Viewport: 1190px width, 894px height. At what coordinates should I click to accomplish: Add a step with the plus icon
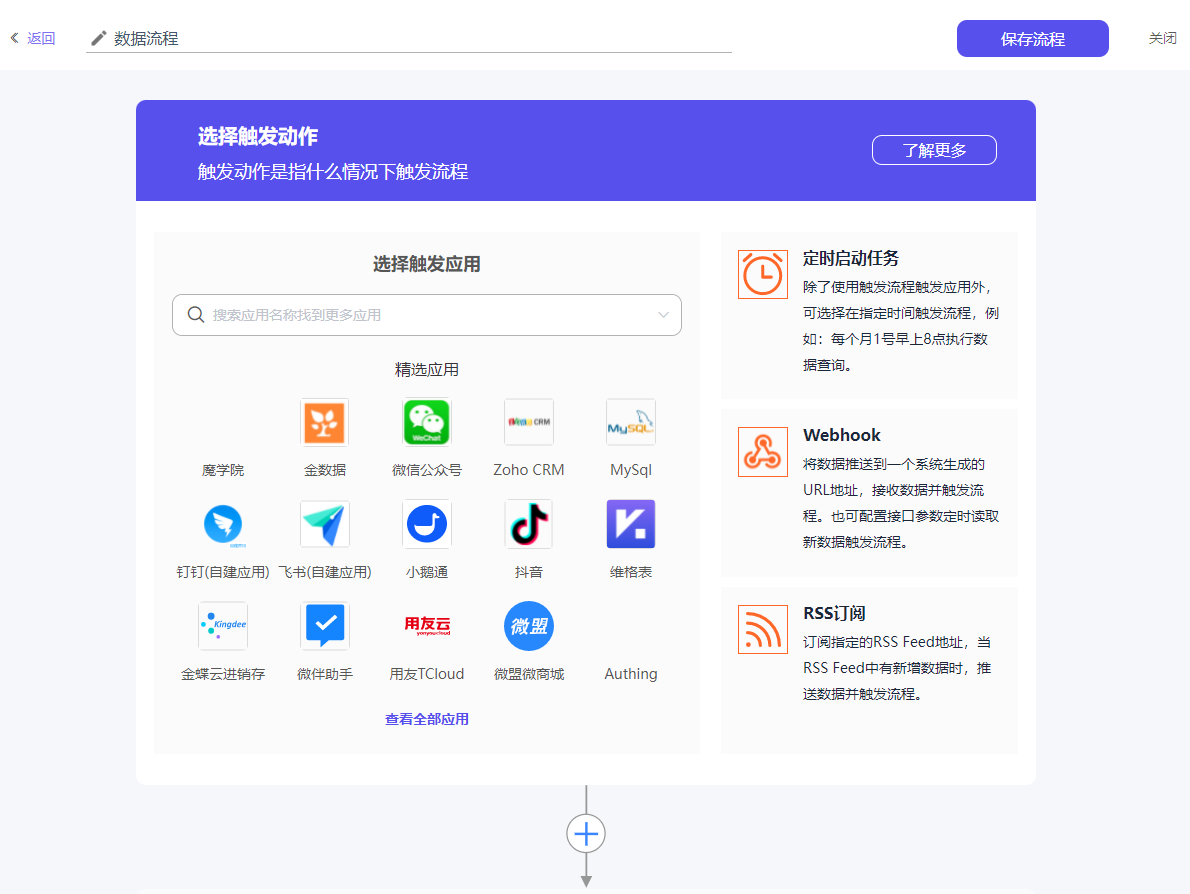point(586,834)
